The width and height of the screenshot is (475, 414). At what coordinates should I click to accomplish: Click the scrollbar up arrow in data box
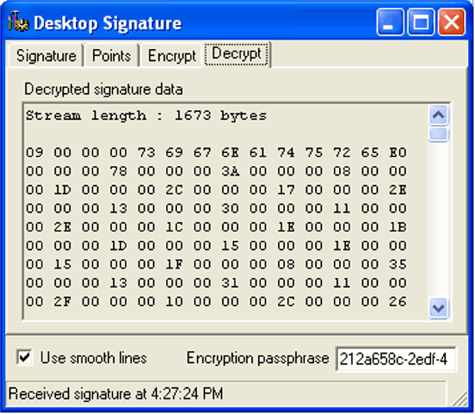point(438,115)
